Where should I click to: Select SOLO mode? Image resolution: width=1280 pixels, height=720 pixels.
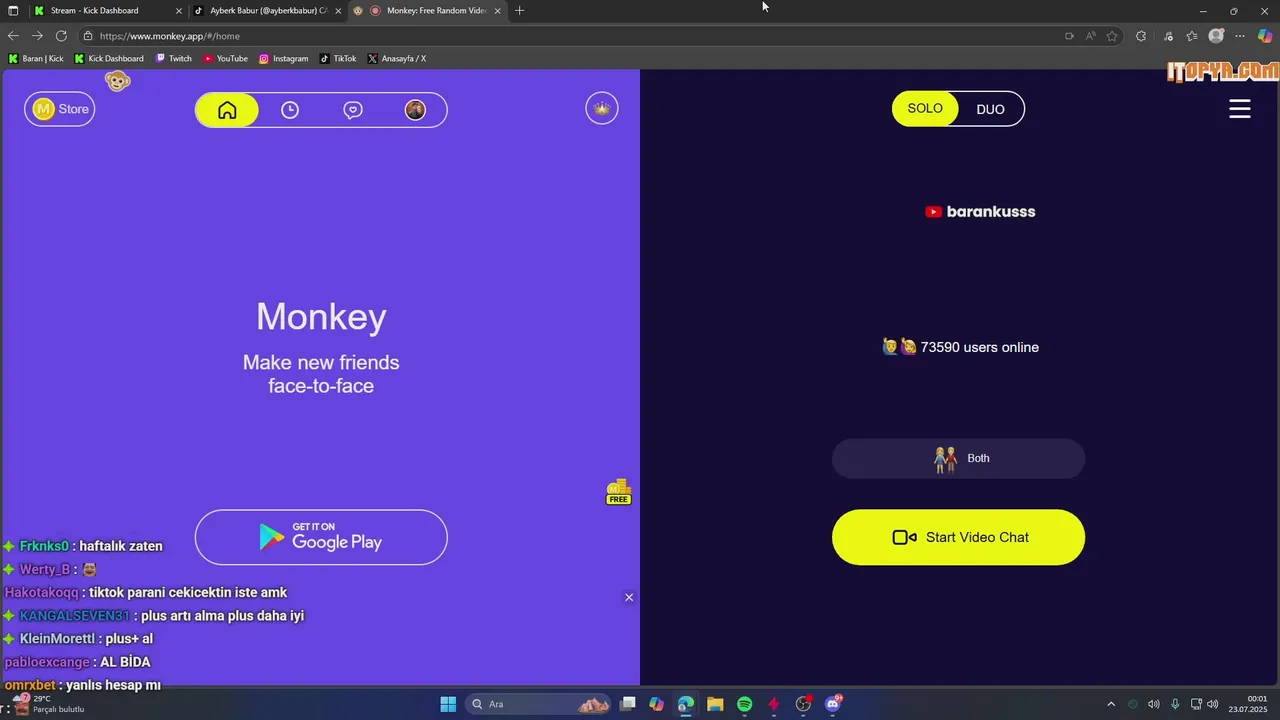(925, 108)
